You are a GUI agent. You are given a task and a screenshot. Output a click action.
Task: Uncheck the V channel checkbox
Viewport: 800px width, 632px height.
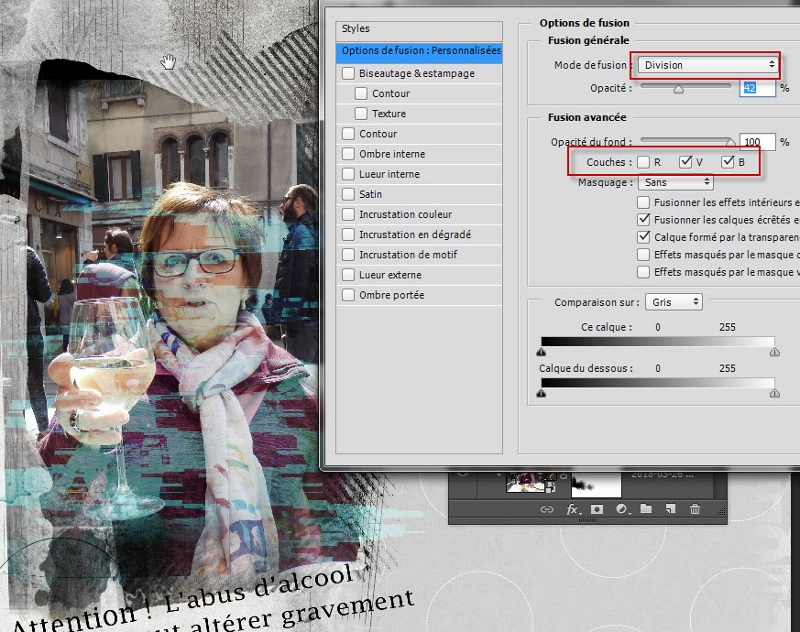click(x=685, y=162)
